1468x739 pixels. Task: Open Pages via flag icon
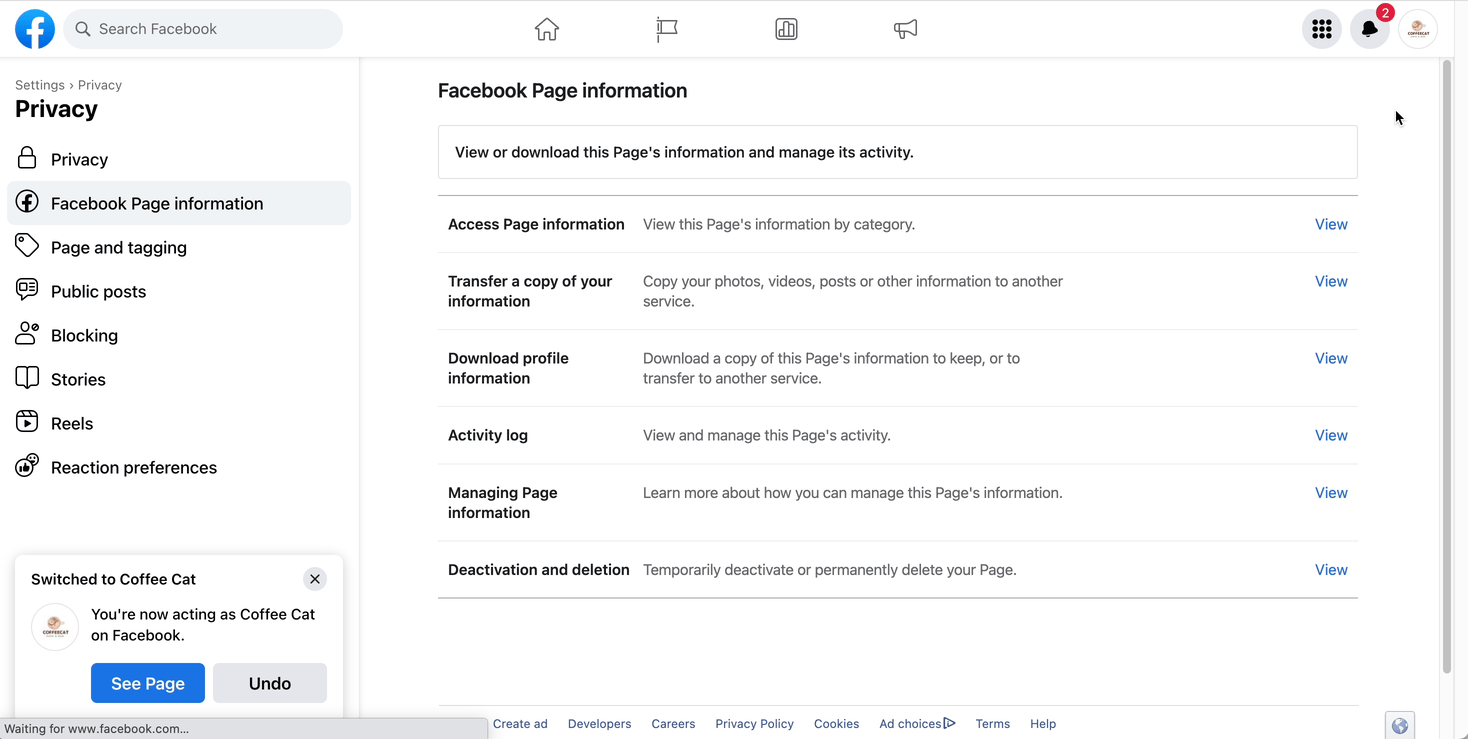[667, 29]
